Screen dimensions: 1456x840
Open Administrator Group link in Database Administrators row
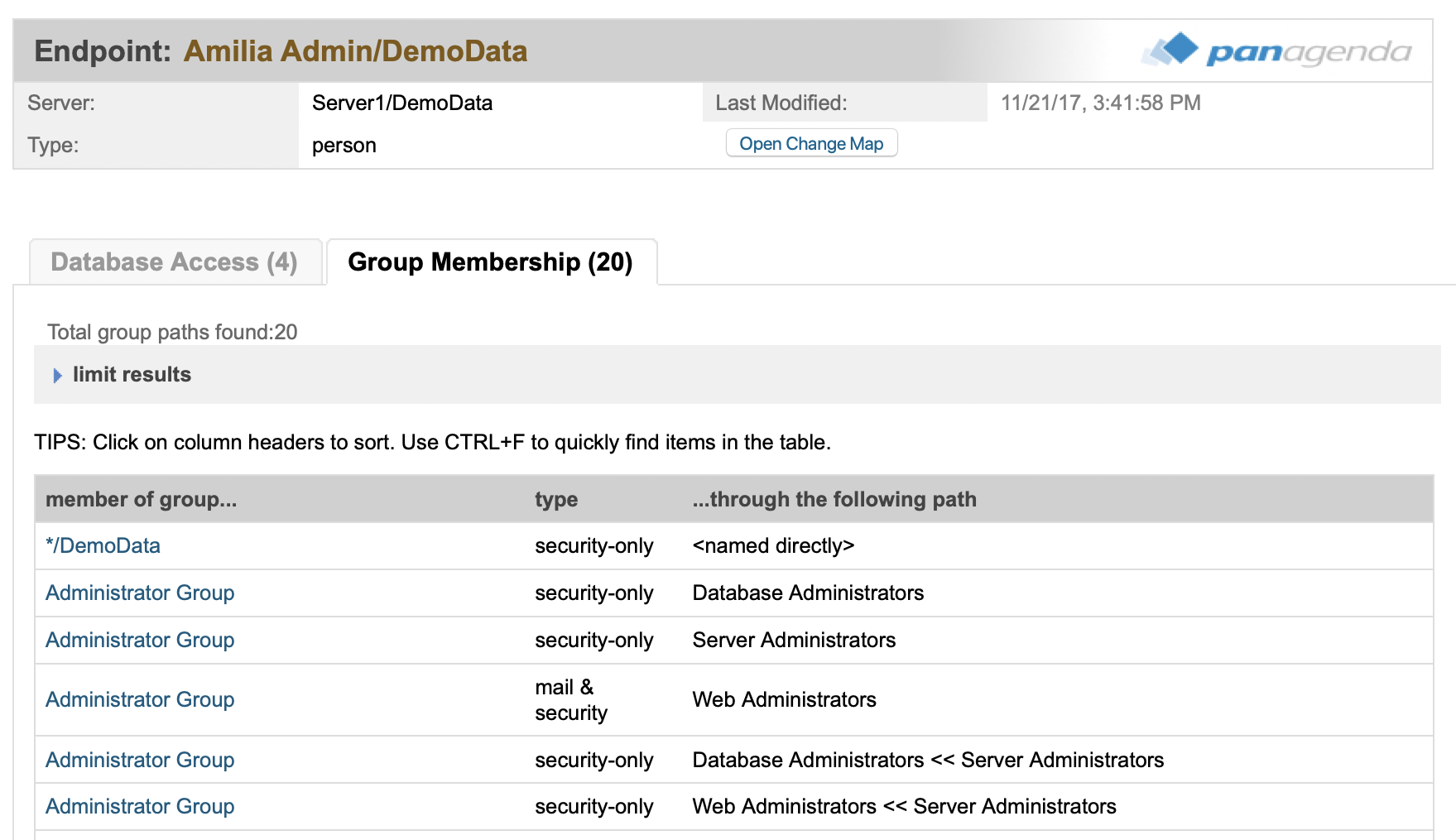[x=140, y=593]
